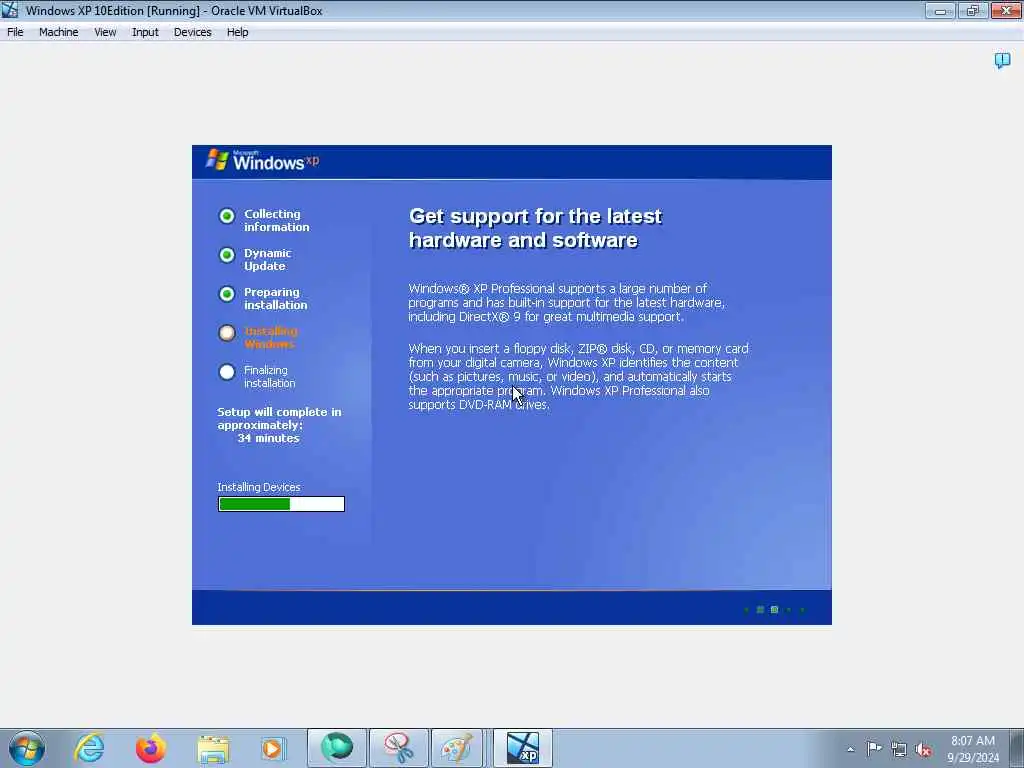Click the Preparing installation step indicator
The height and width of the screenshot is (768, 1024).
tap(227, 294)
